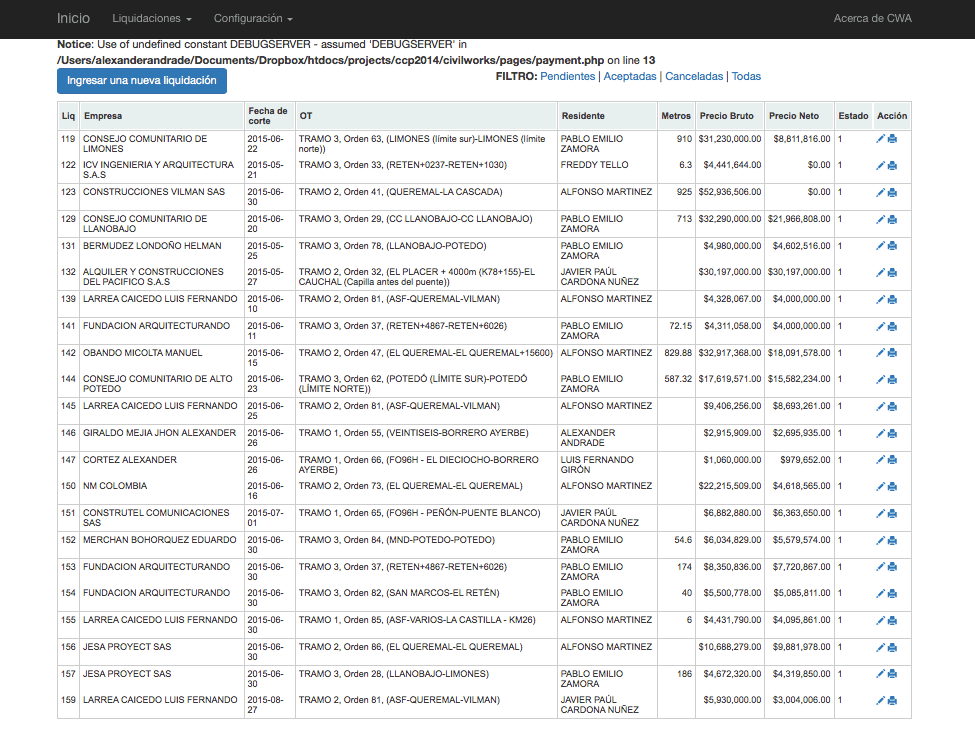Print liquidación 123 row
Image resolution: width=975 pixels, height=731 pixels.
pyautogui.click(x=892, y=193)
